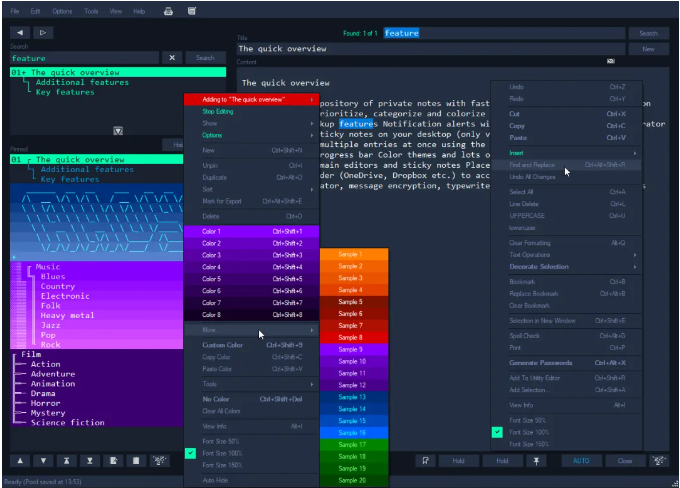Screen dimensions: 680x488
Task: Select Font Size 50% in the left context menu
Action: [252, 441]
